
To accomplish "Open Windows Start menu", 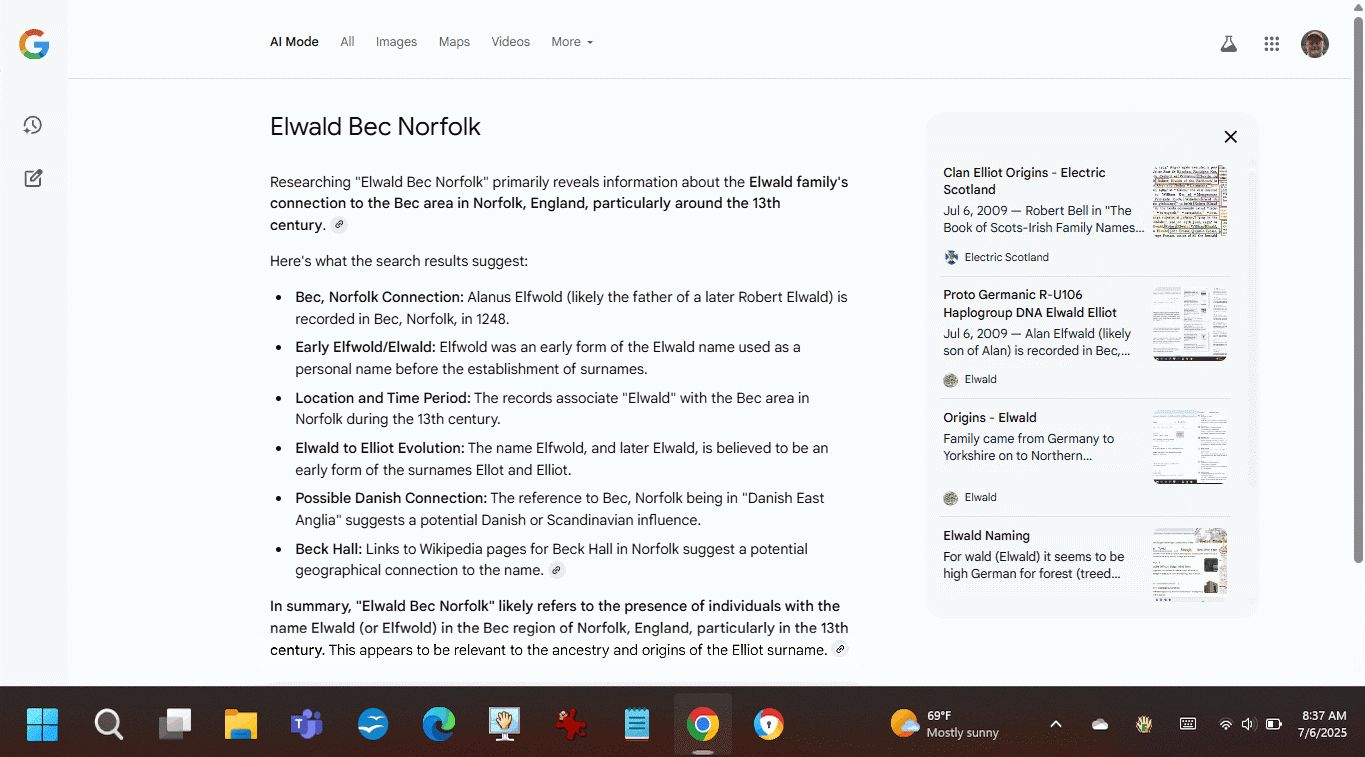I will coord(42,724).
